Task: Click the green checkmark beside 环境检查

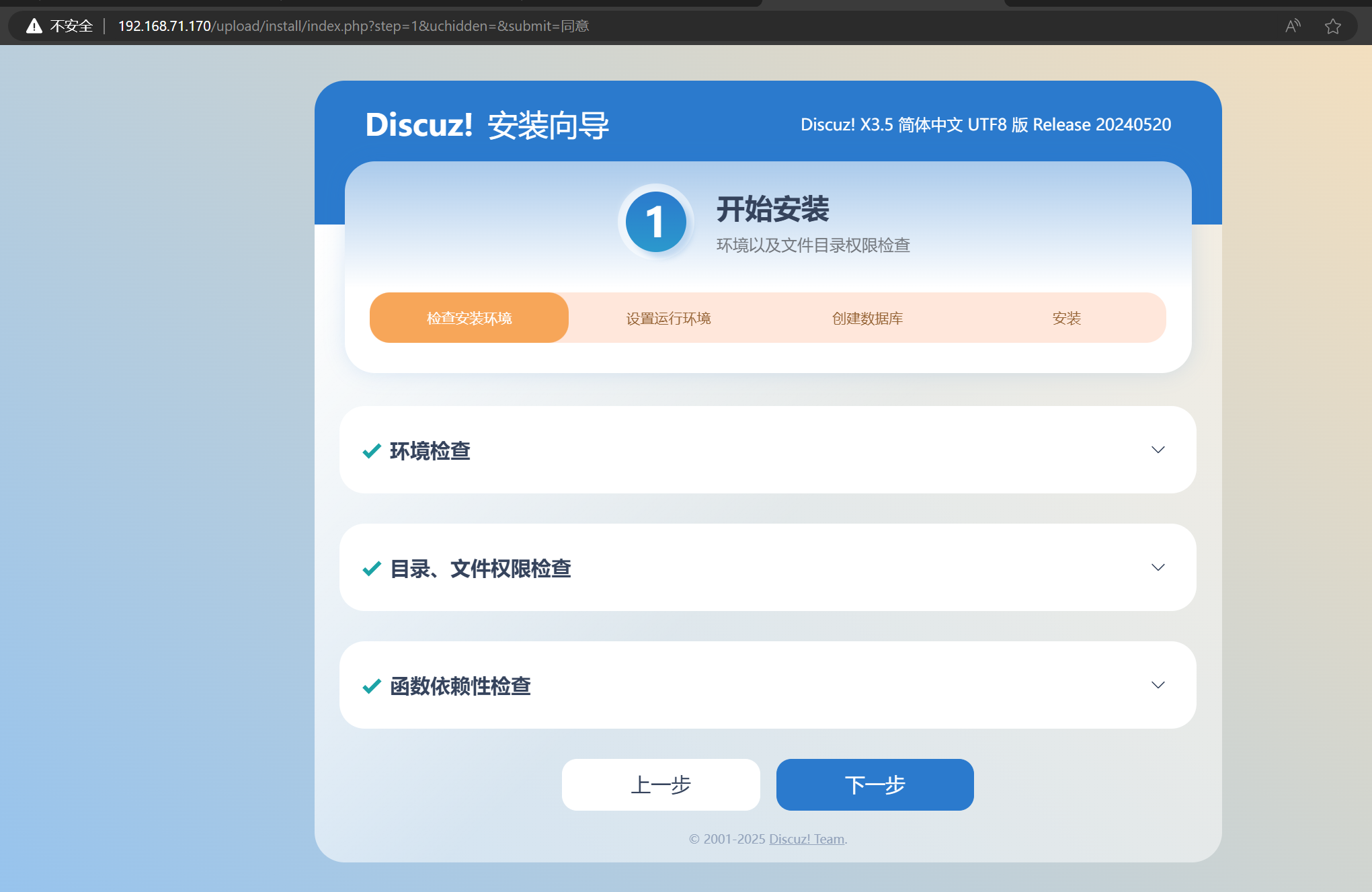Action: pyautogui.click(x=372, y=450)
